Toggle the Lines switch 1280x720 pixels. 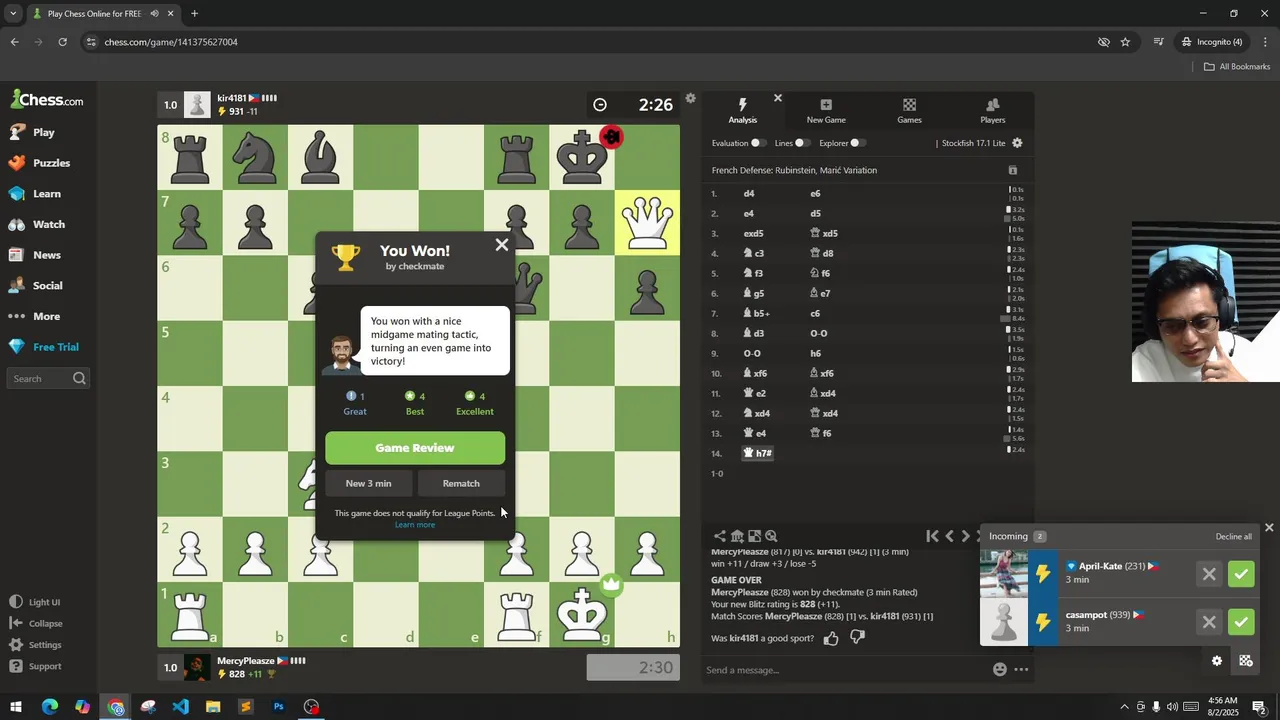pyautogui.click(x=802, y=143)
